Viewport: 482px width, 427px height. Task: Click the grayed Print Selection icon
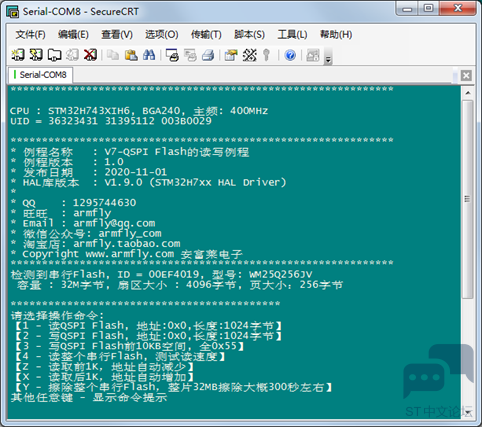pyautogui.click(x=190, y=55)
